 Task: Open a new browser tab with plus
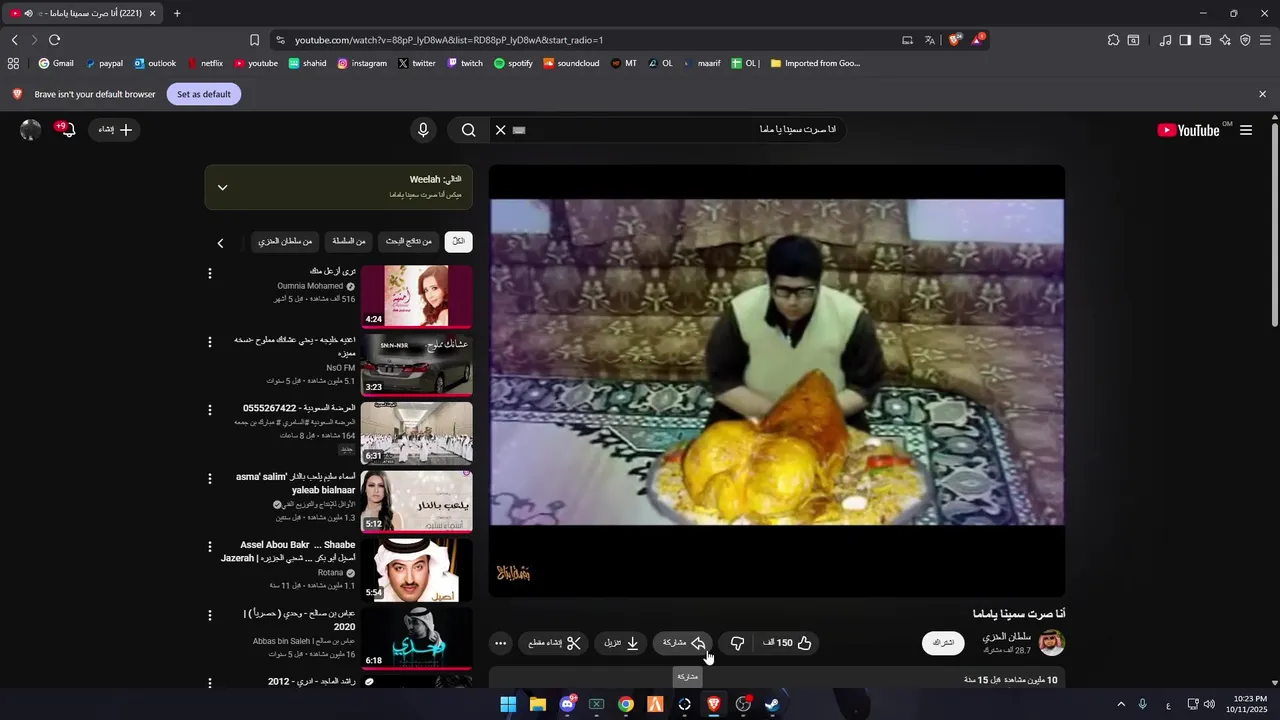pyautogui.click(x=177, y=13)
